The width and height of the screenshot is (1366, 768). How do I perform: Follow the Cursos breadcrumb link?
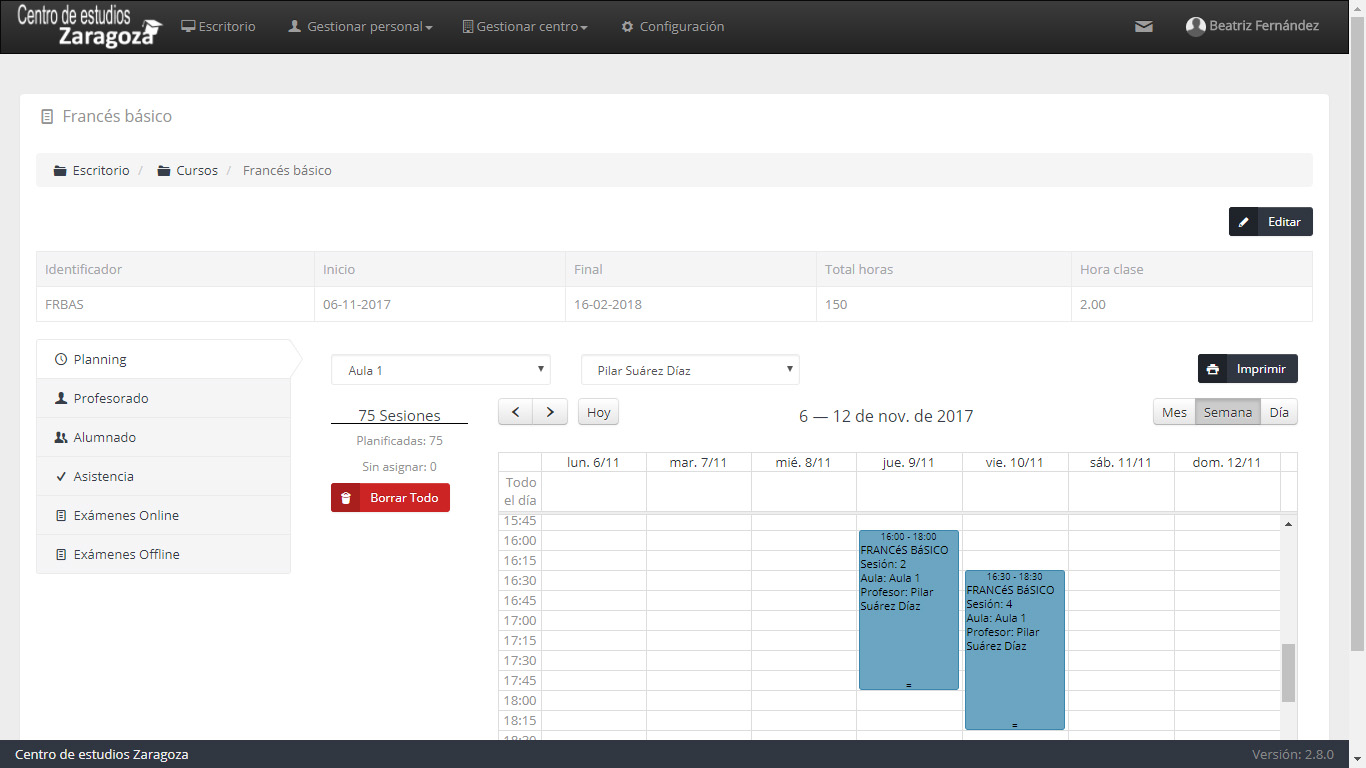click(x=197, y=171)
